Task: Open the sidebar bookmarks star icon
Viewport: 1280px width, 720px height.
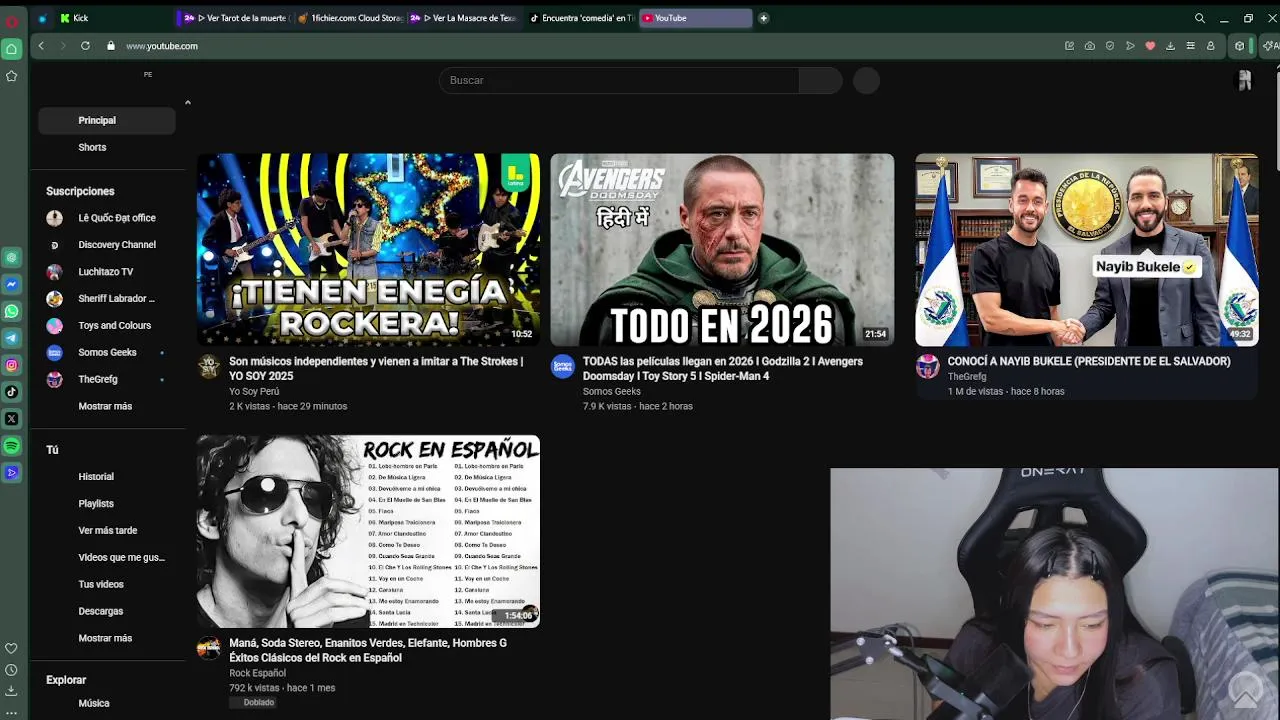Action: [x=12, y=76]
